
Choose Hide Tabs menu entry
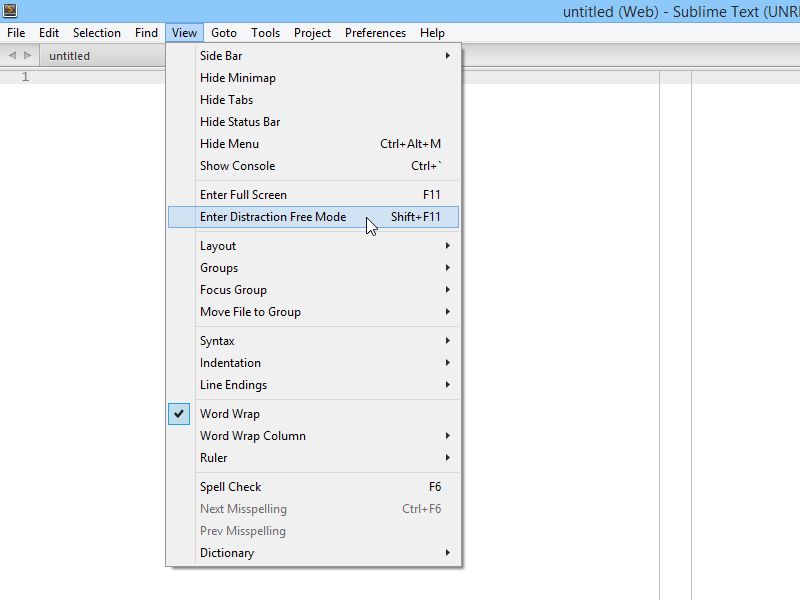[313, 99]
